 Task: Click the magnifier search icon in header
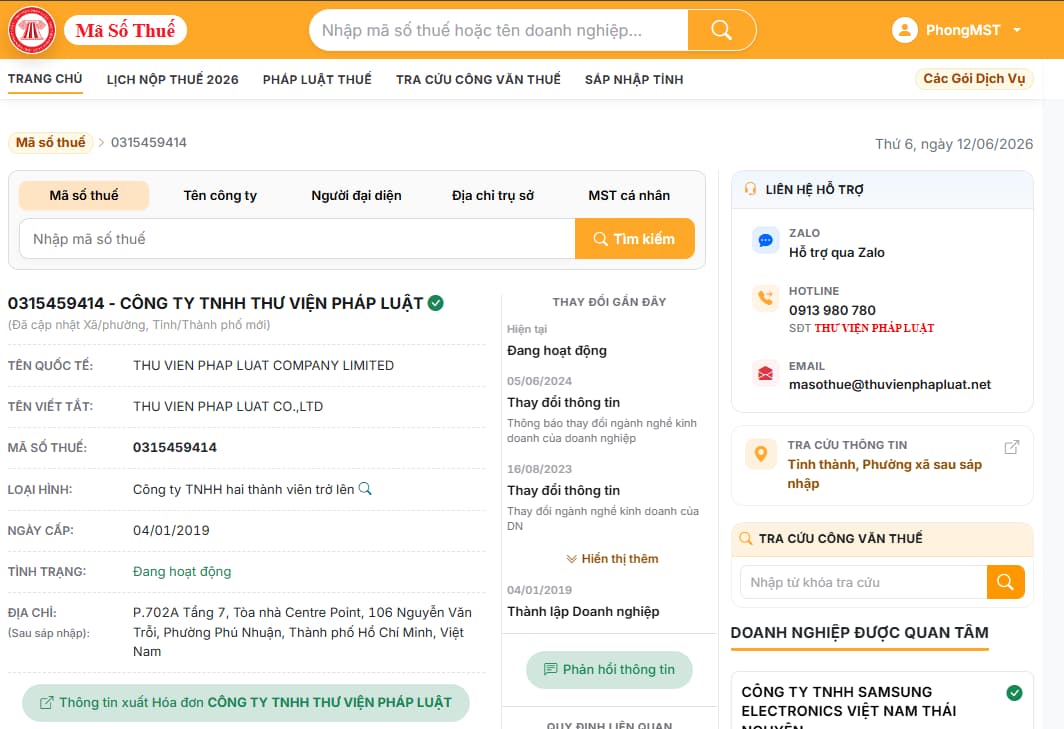721,30
